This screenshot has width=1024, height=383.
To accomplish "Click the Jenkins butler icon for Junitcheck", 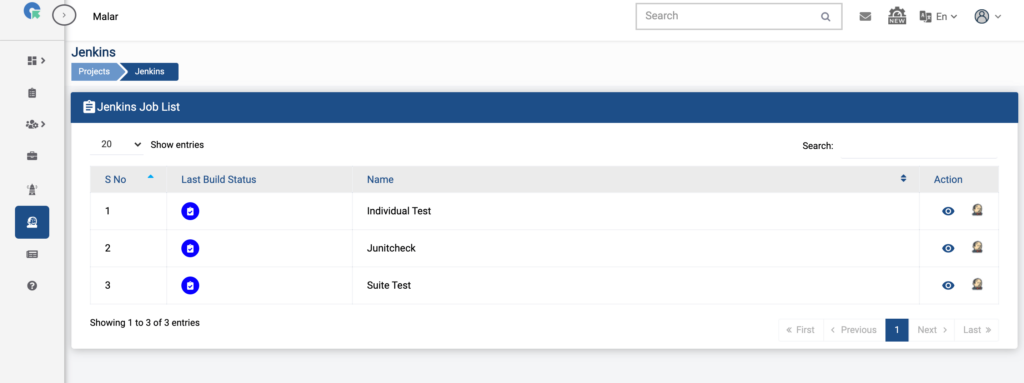I will (977, 247).
